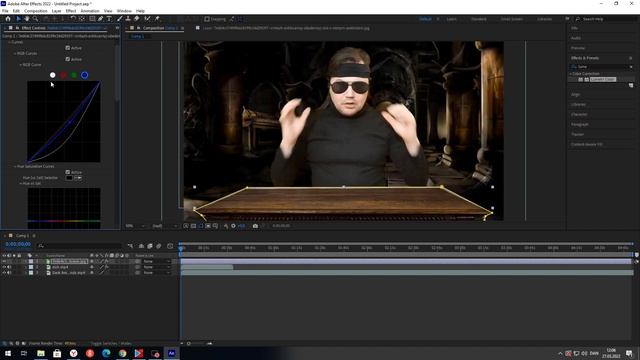
Task: Collapse the Hue vs Sat twirl
Action: pos(20,184)
